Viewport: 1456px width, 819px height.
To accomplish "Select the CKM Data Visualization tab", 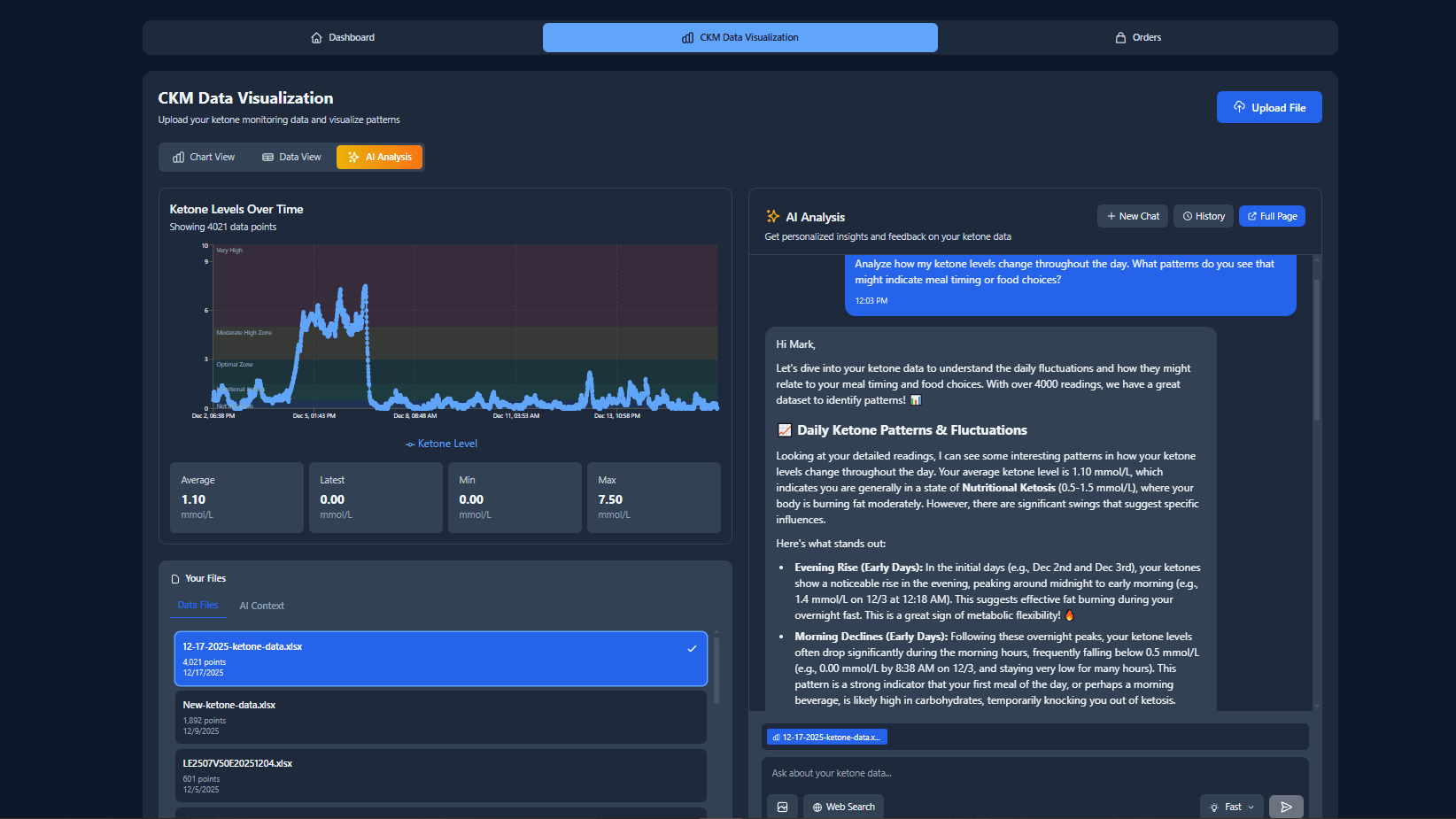I will (x=740, y=37).
